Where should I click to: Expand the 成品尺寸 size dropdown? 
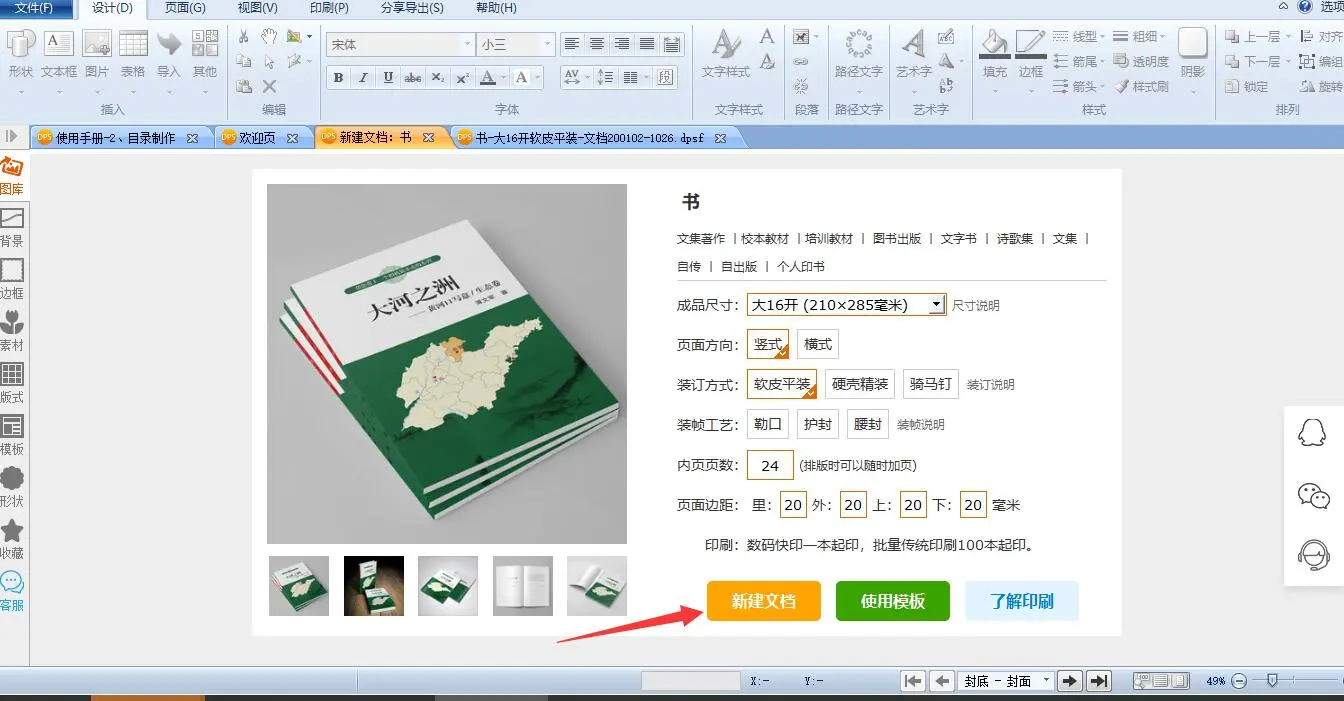pyautogui.click(x=936, y=305)
